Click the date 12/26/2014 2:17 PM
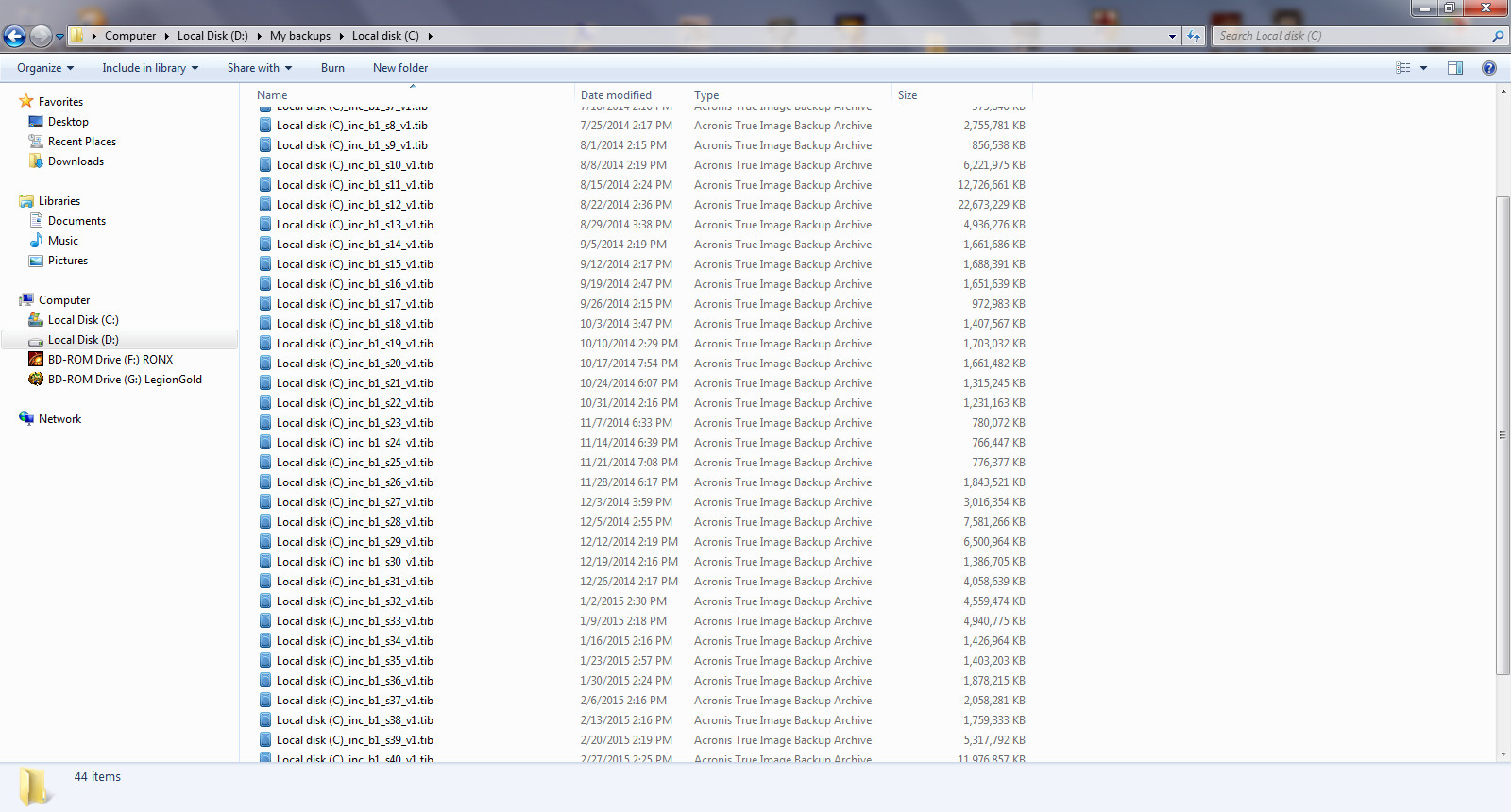This screenshot has width=1511, height=812. pos(629,582)
